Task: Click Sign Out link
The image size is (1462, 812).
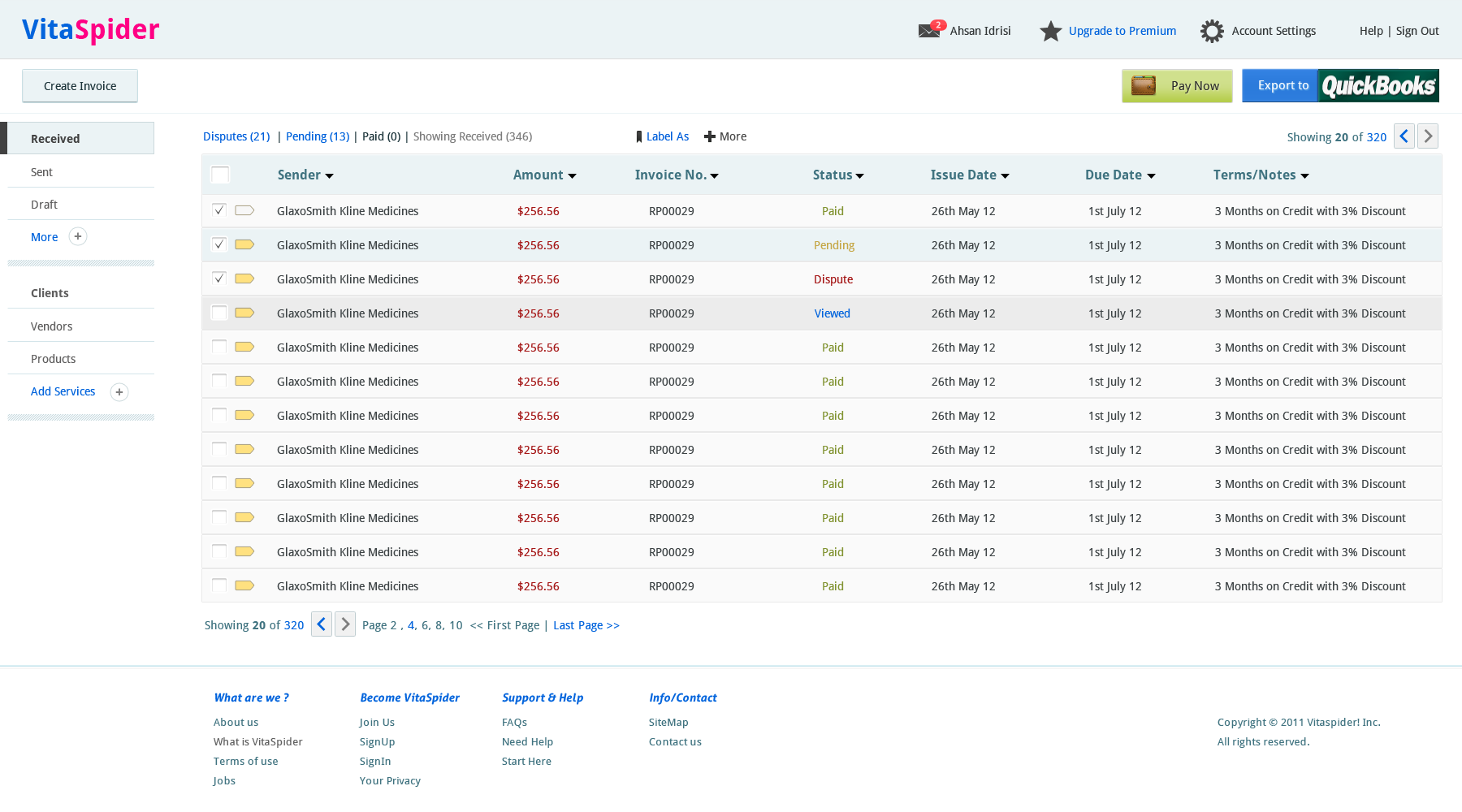Action: [1417, 31]
